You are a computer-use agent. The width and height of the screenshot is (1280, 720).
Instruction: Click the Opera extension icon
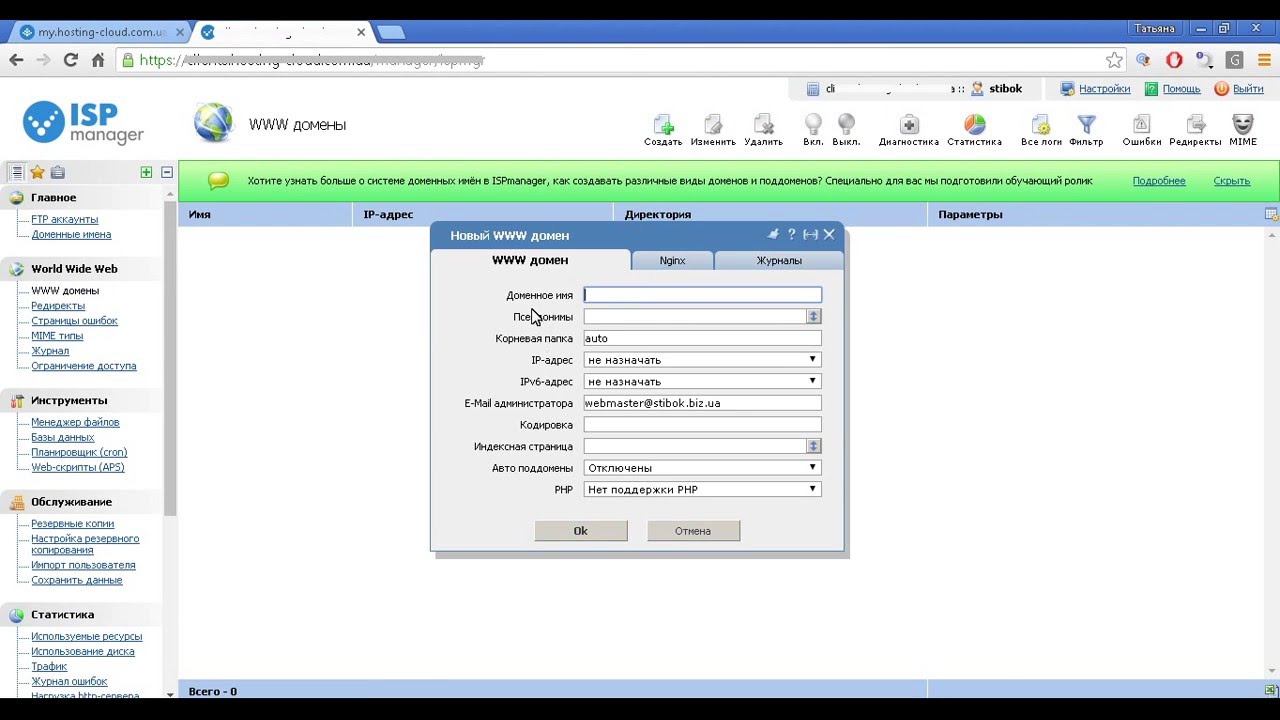tap(1174, 61)
